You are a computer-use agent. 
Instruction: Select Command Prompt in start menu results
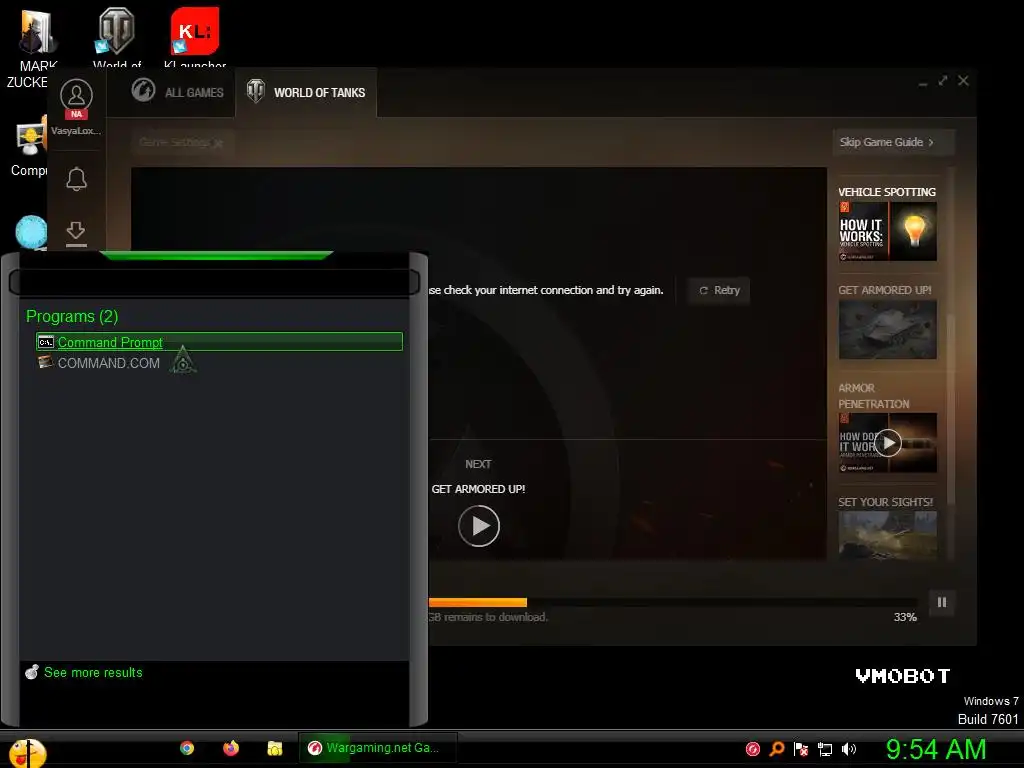pos(219,342)
